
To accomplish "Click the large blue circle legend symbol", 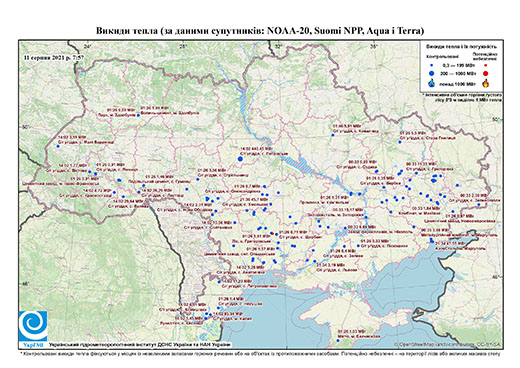I will (431, 74).
